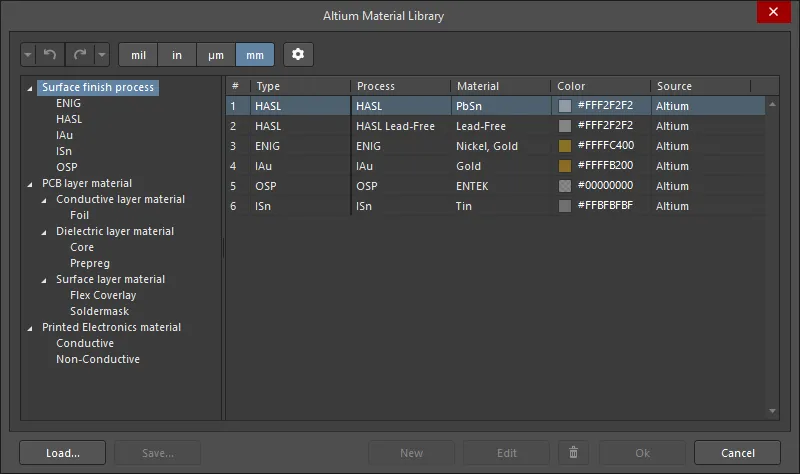This screenshot has height=474, width=800.
Task: Select IAu in the tree
Action: point(64,135)
